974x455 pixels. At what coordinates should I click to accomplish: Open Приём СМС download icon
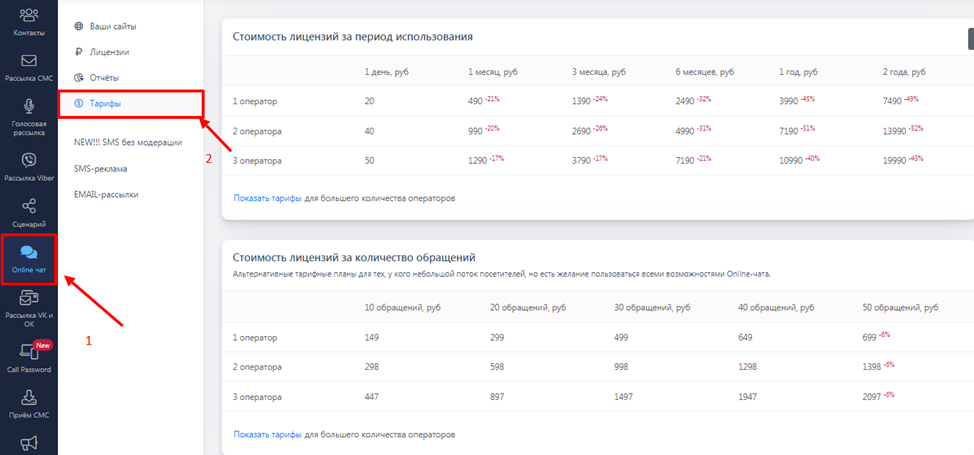point(29,397)
